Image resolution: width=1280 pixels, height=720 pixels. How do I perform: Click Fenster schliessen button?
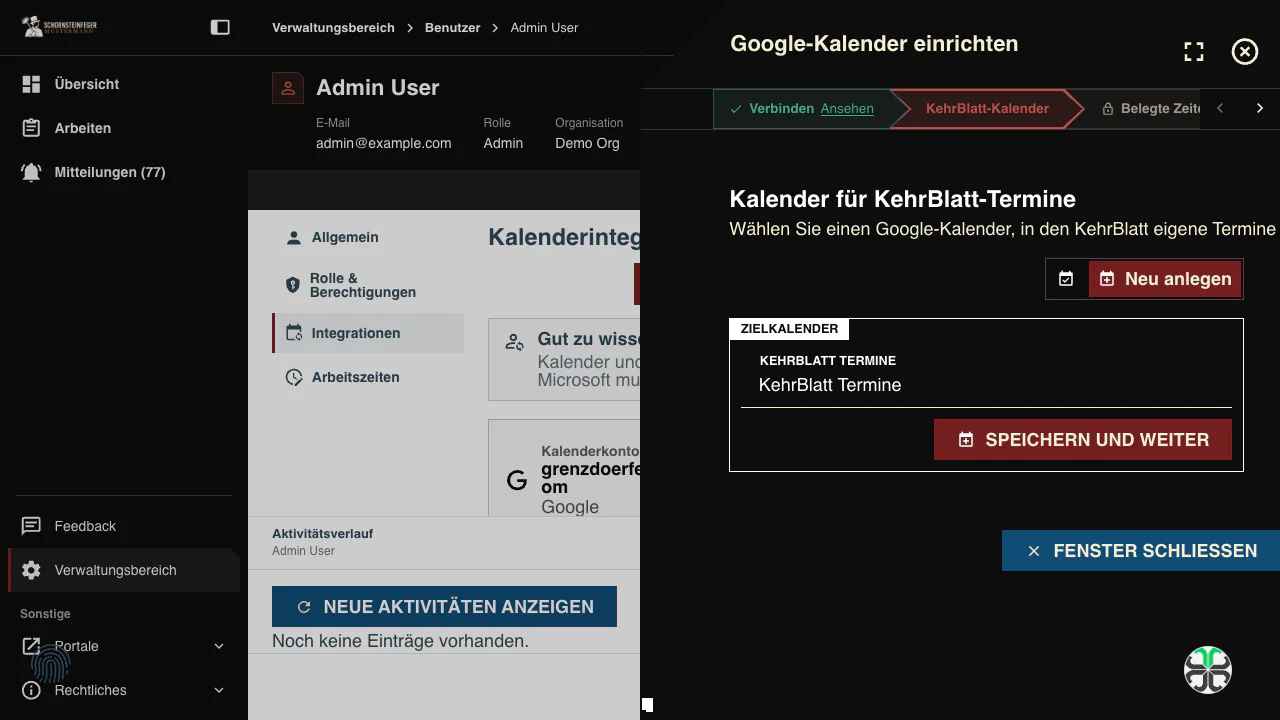tap(1141, 551)
